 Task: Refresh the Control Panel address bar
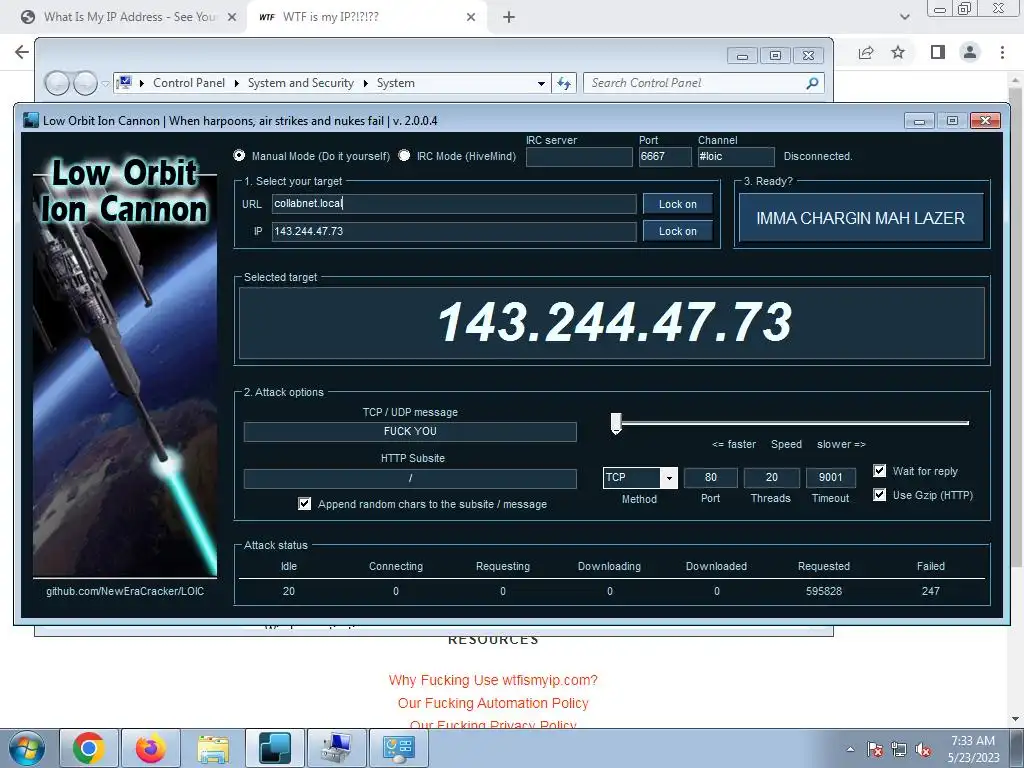pos(564,83)
